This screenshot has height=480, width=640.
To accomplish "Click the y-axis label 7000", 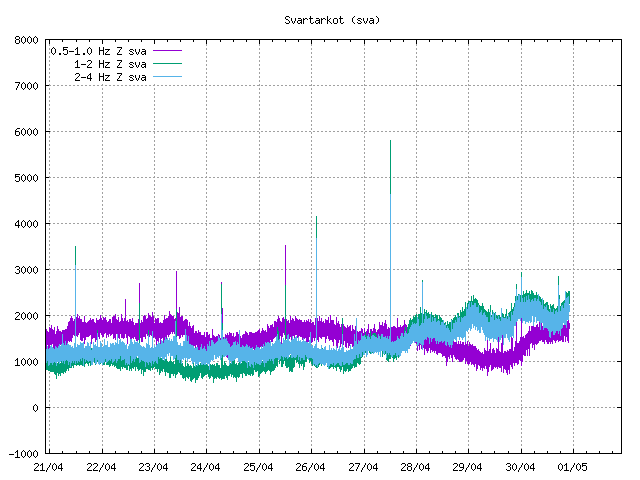I will [x=26, y=86].
